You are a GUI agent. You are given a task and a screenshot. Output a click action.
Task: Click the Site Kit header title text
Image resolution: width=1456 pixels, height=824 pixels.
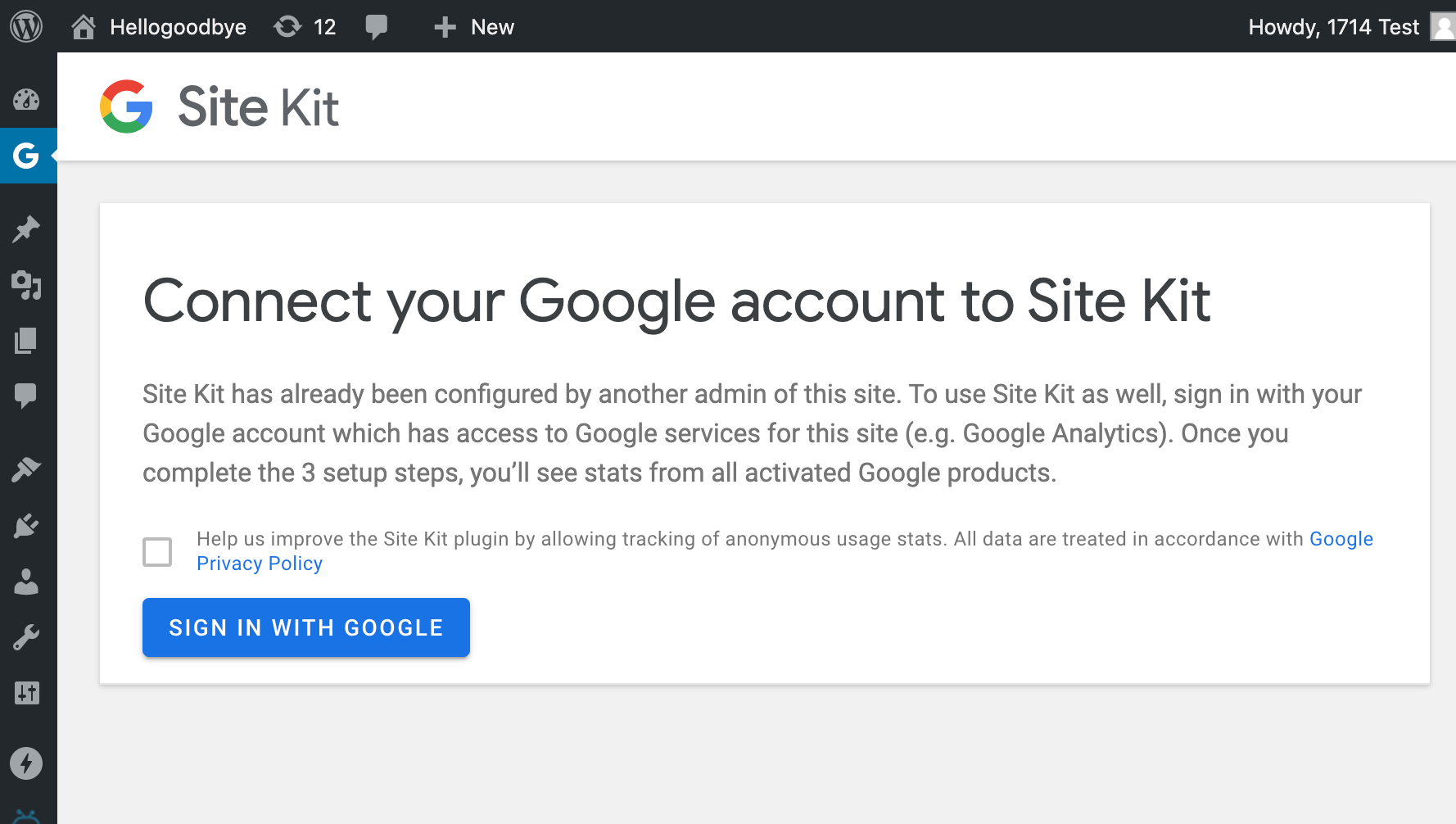point(258,107)
